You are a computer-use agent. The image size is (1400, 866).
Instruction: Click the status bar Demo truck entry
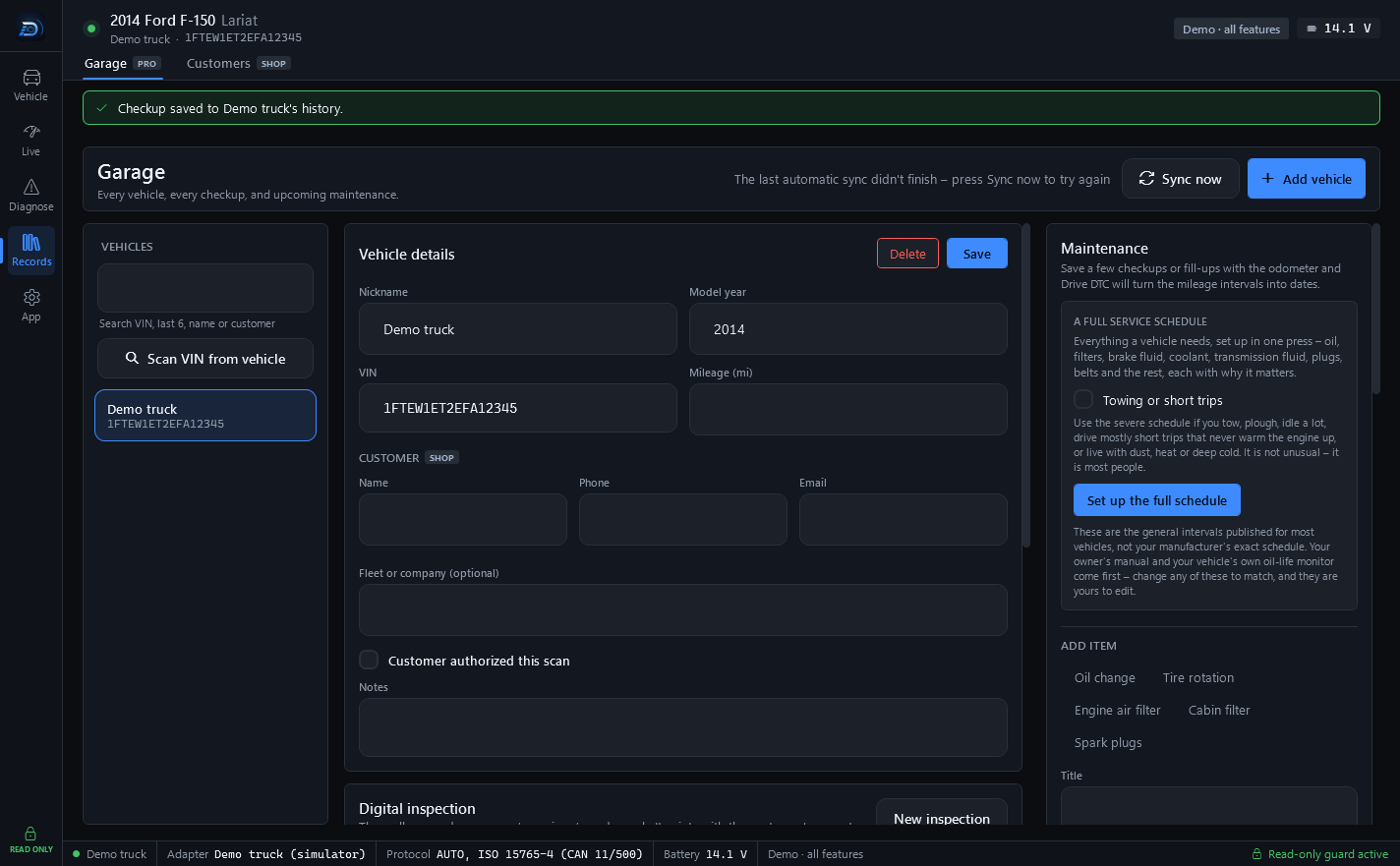tap(109, 854)
